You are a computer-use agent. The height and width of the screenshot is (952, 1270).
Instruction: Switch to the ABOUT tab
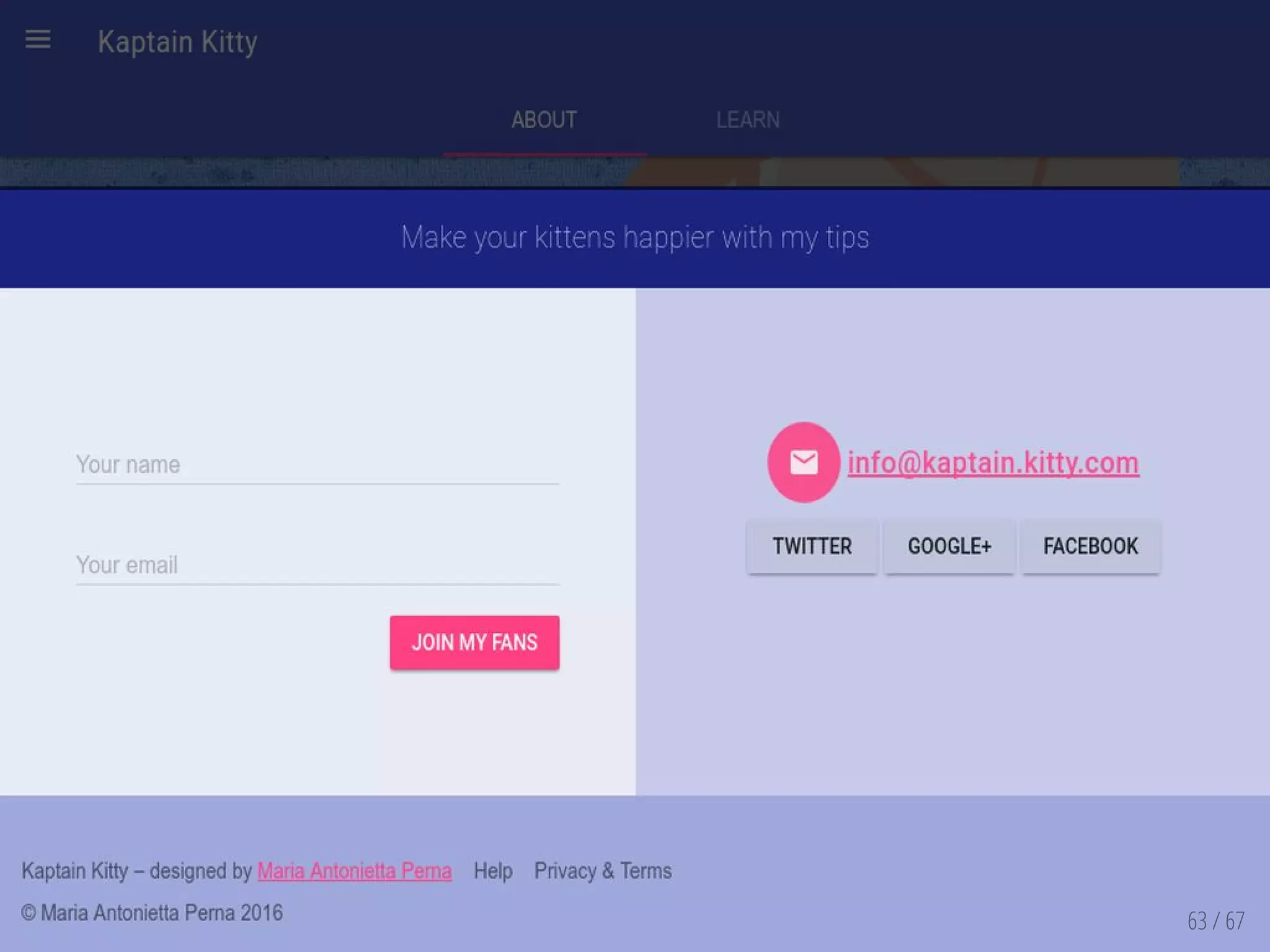click(544, 120)
